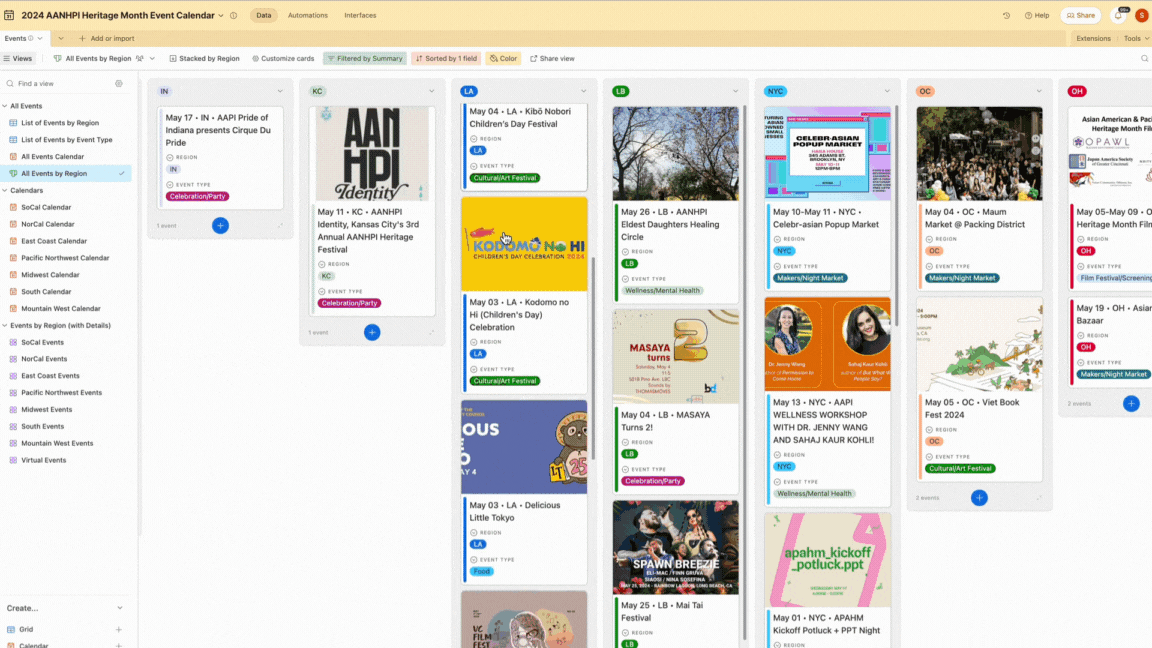This screenshot has height=648, width=1152.
Task: Click the base calendar icon at top-left
Action: pos(9,15)
